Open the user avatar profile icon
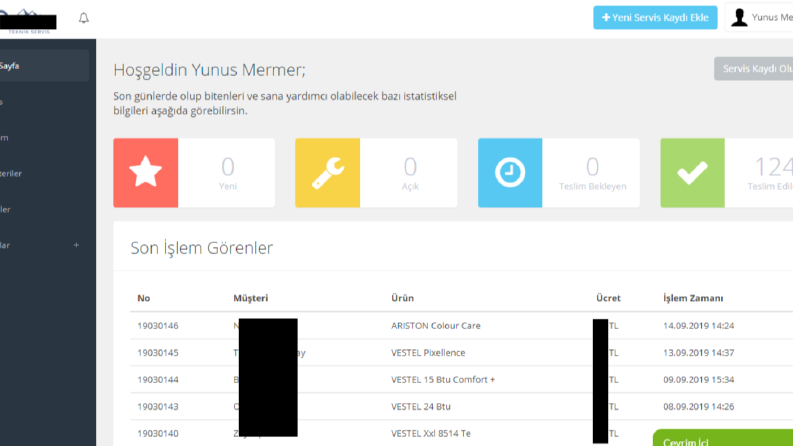 coord(739,18)
